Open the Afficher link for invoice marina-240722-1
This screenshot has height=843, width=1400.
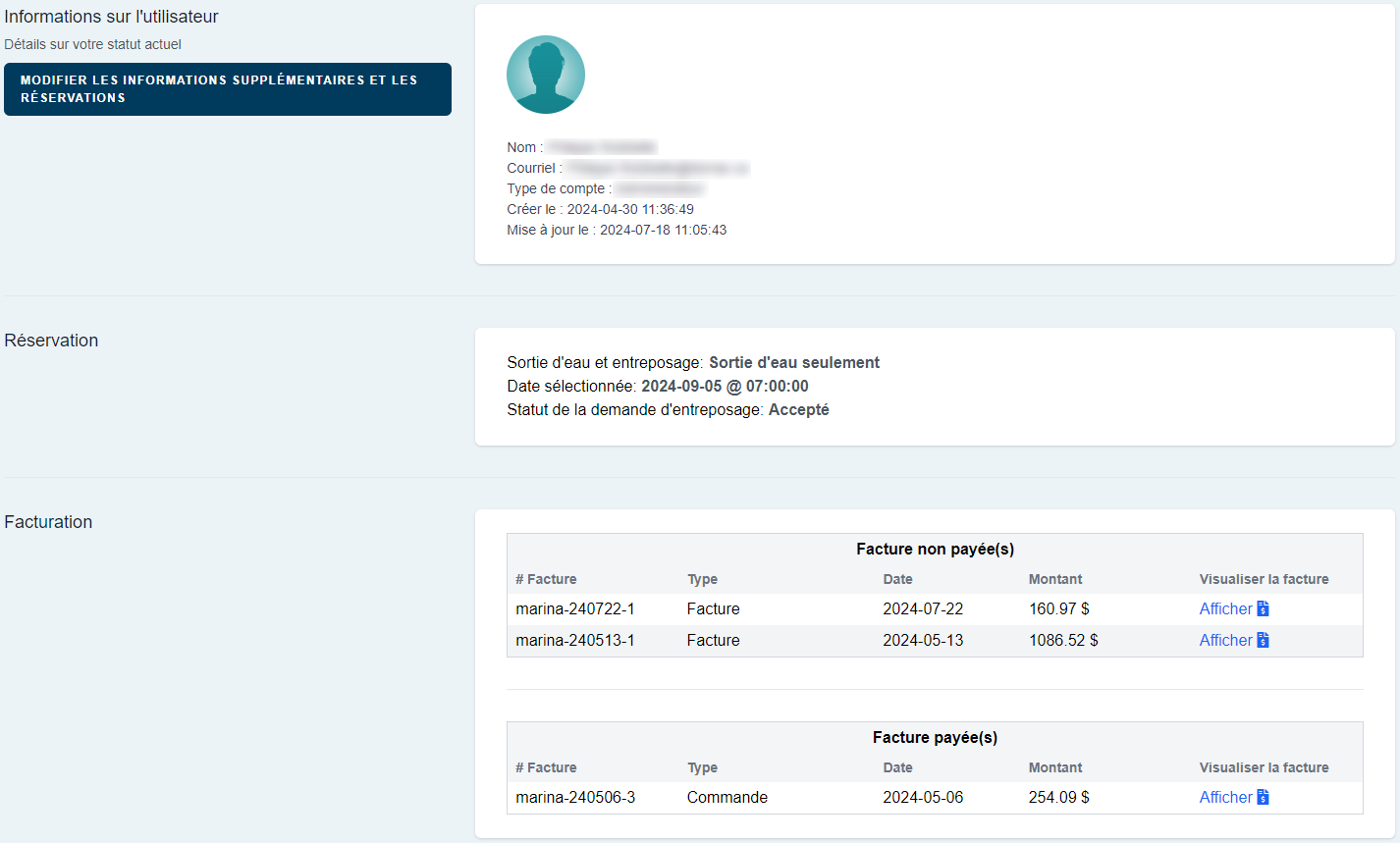(x=1225, y=608)
